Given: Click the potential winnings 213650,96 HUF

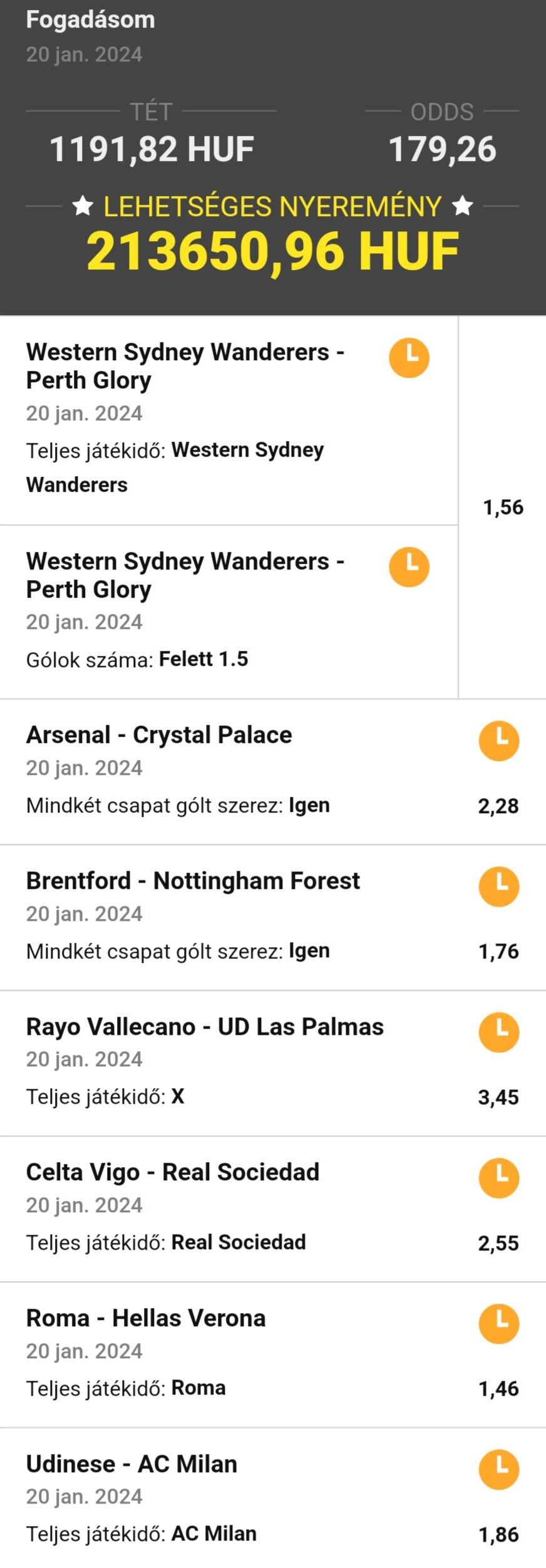Looking at the screenshot, I should [273, 251].
